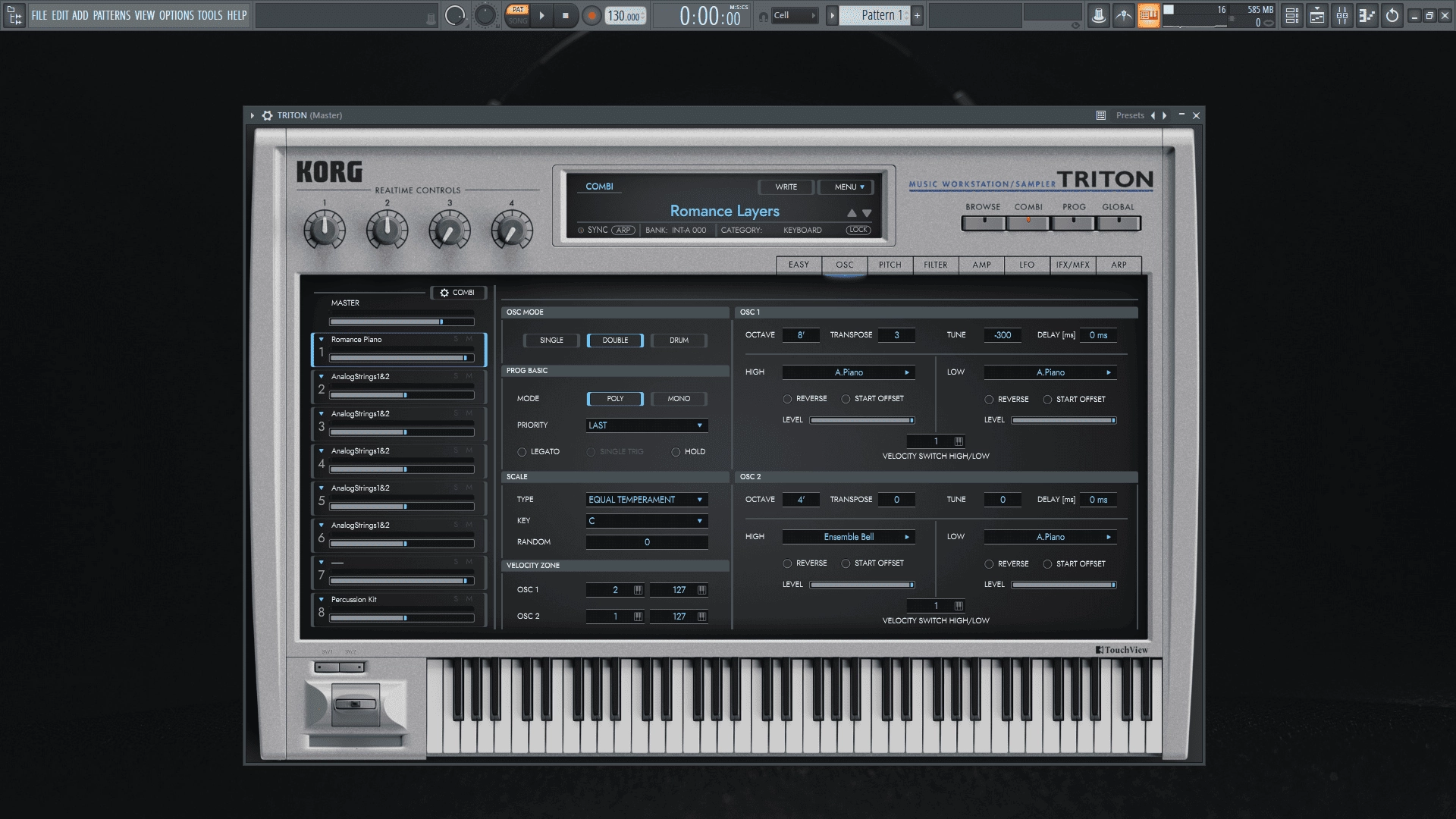The width and height of the screenshot is (1456, 819).
Task: Enable the LEGATO radio option
Action: point(522,452)
